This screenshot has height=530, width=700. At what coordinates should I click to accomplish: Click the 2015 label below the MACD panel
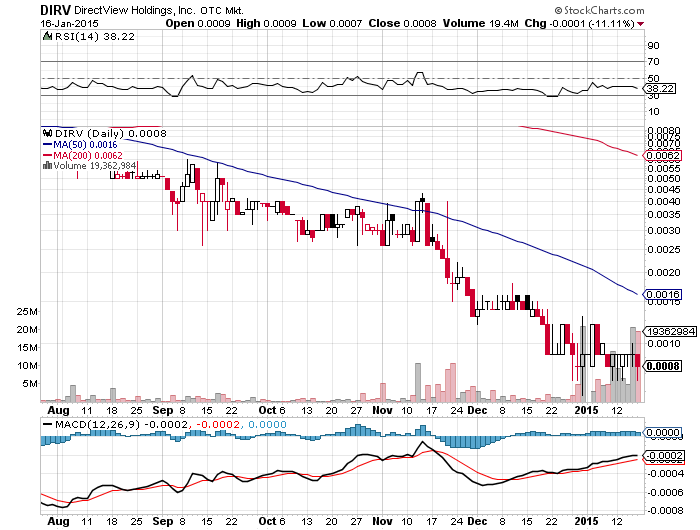click(x=586, y=521)
